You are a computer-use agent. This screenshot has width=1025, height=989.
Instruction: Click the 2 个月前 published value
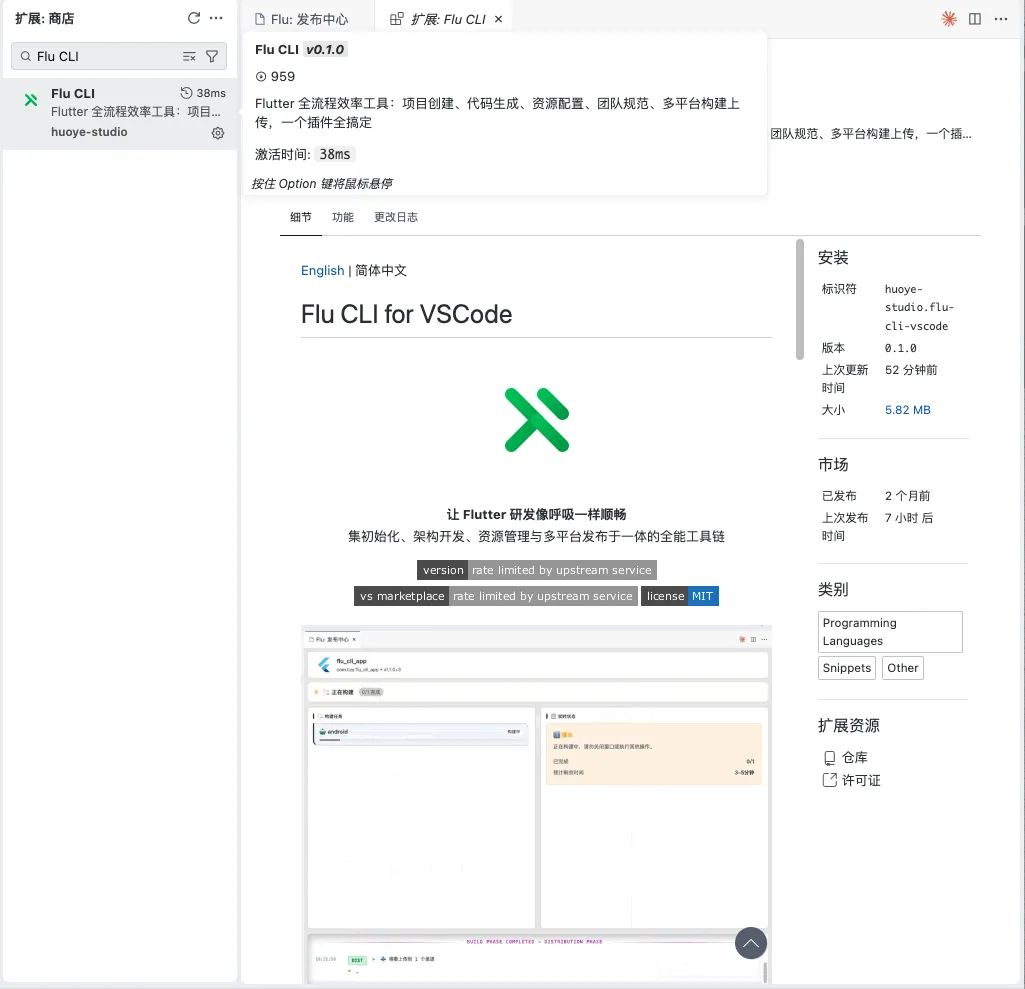pos(907,496)
